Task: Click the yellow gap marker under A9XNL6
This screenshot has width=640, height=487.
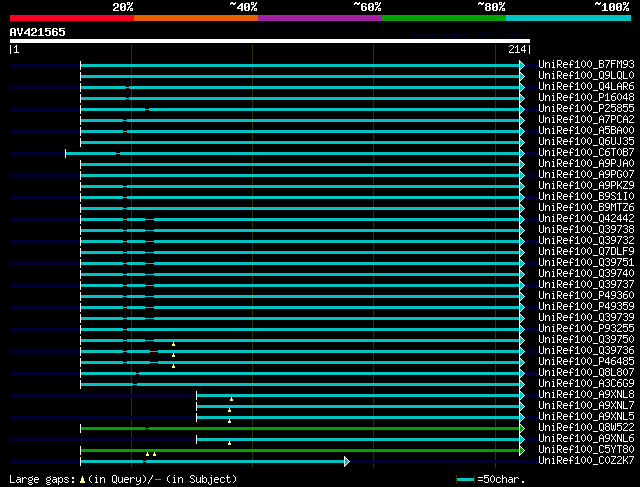Action: [x=229, y=443]
